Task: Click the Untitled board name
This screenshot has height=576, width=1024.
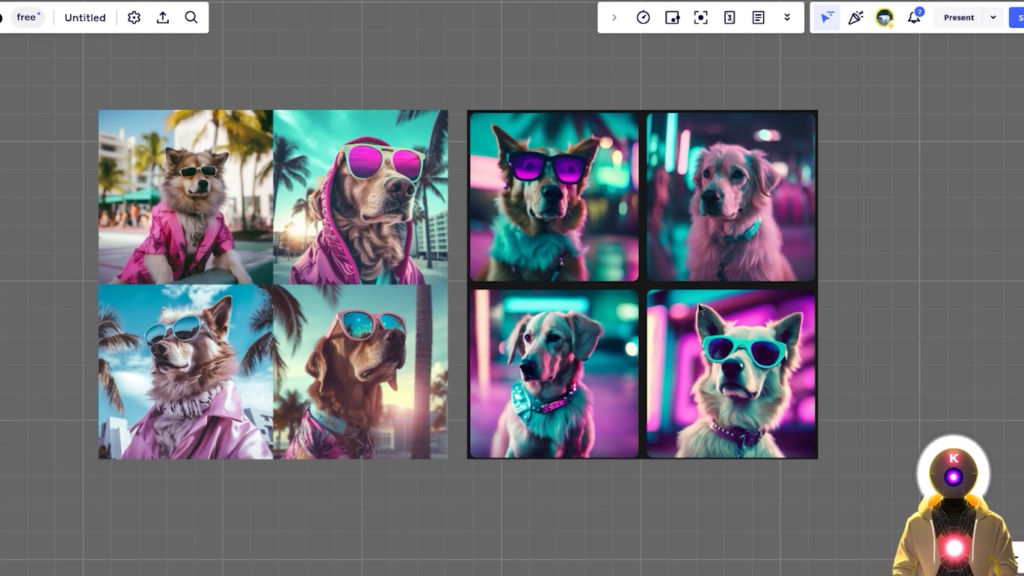Action: tap(85, 17)
